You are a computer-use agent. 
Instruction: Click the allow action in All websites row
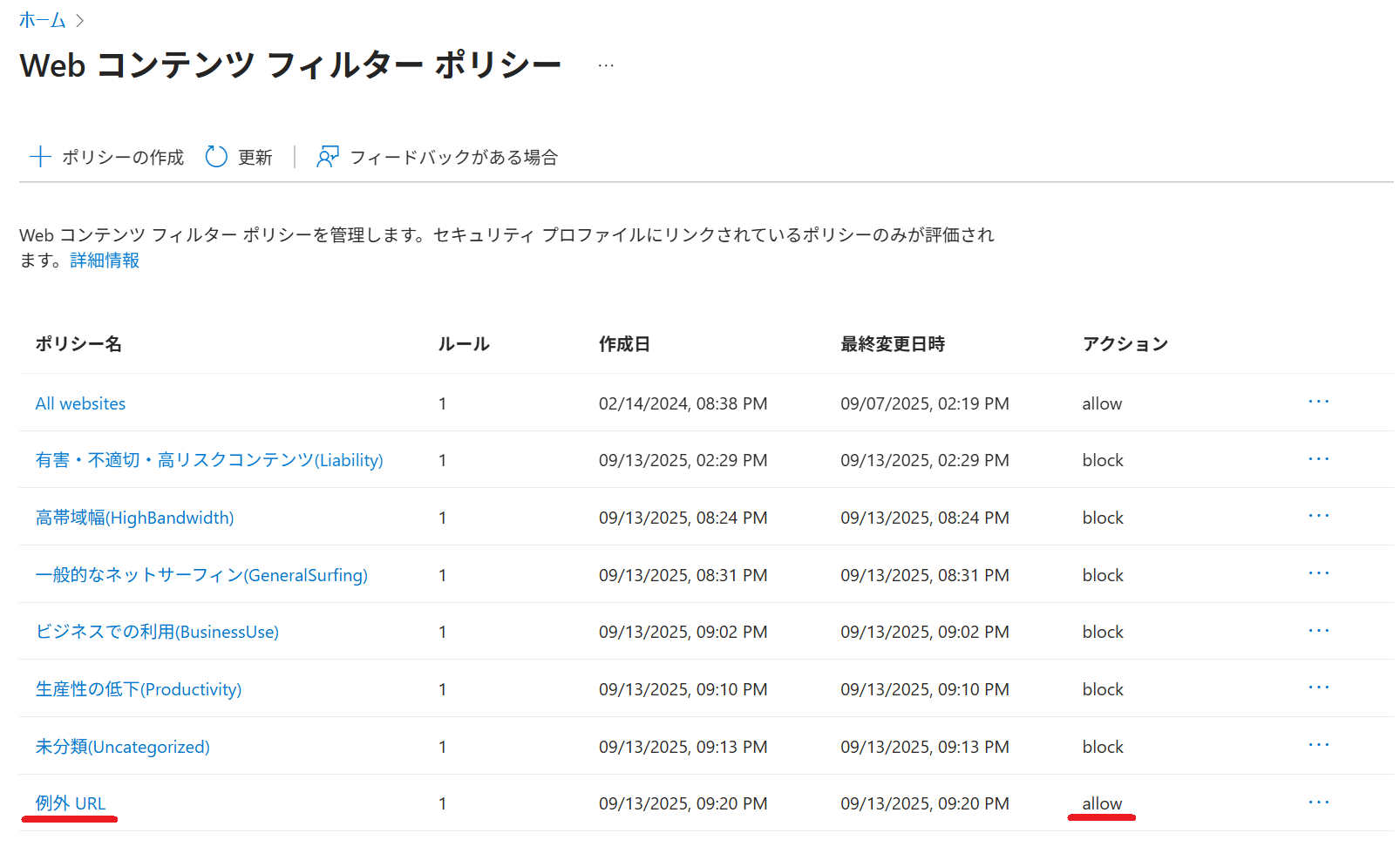(x=1102, y=403)
